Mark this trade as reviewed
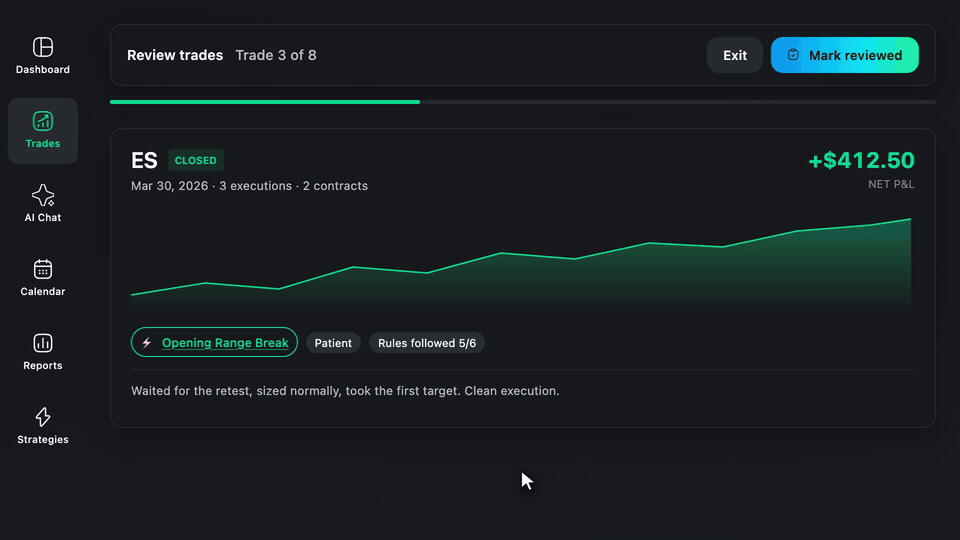Image resolution: width=960 pixels, height=540 pixels. [x=845, y=55]
